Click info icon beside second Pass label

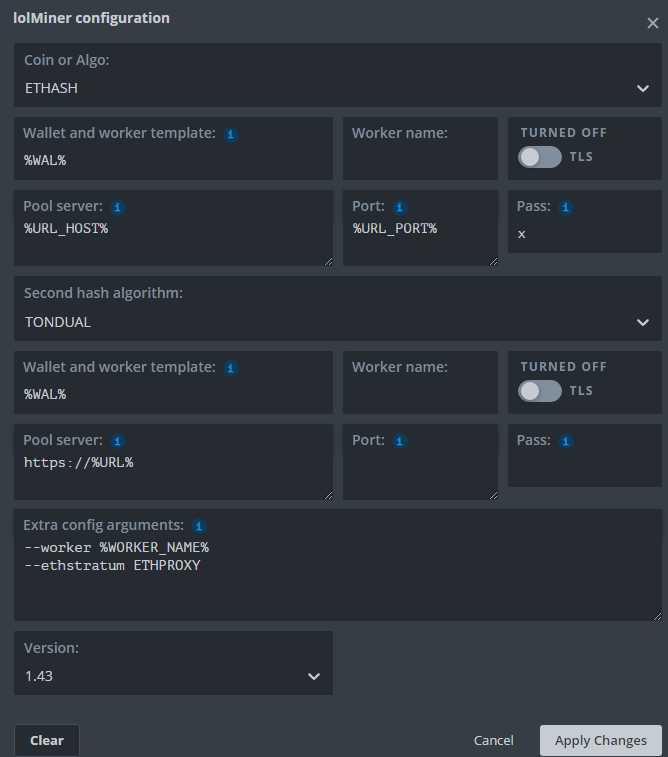566,441
